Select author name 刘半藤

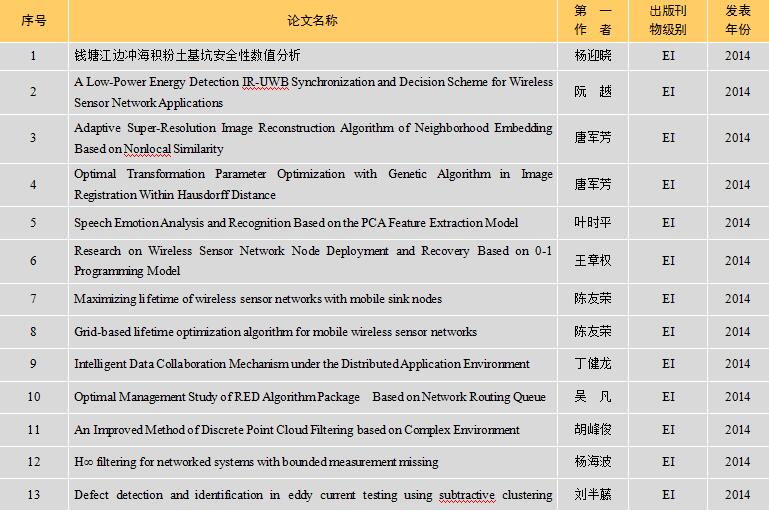[592, 495]
